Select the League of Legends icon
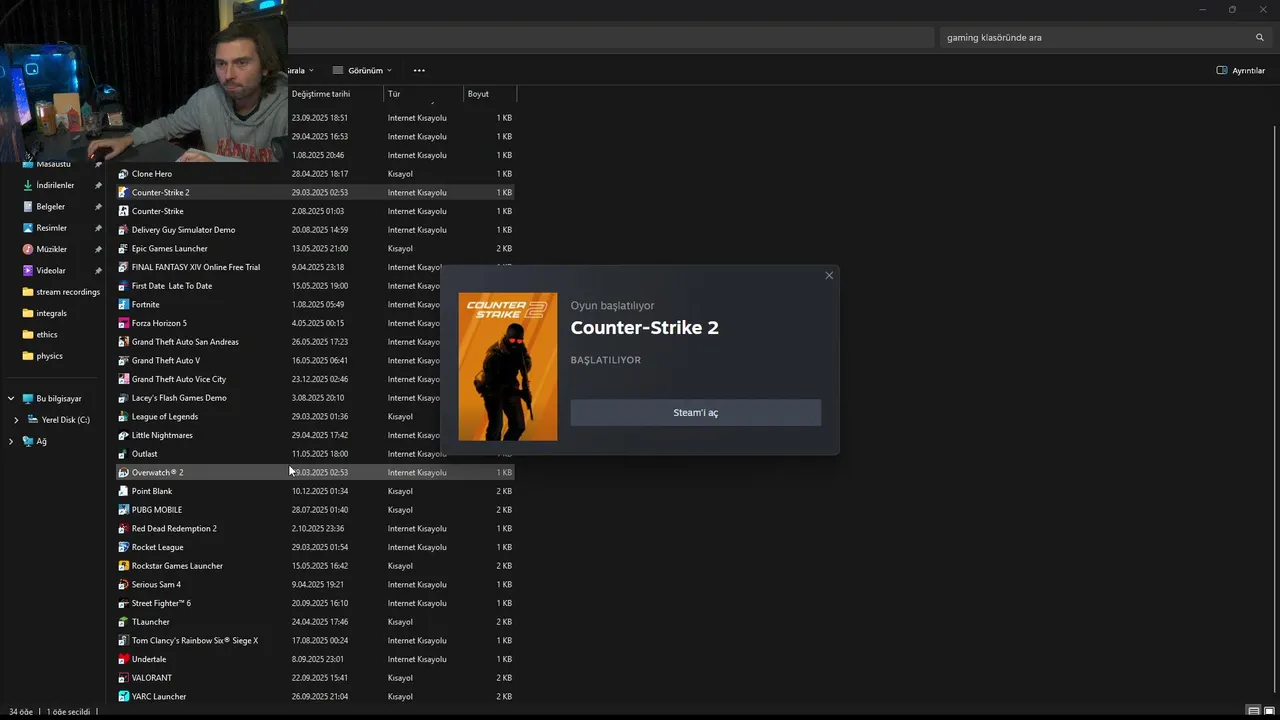The image size is (1280, 720). coord(123,416)
